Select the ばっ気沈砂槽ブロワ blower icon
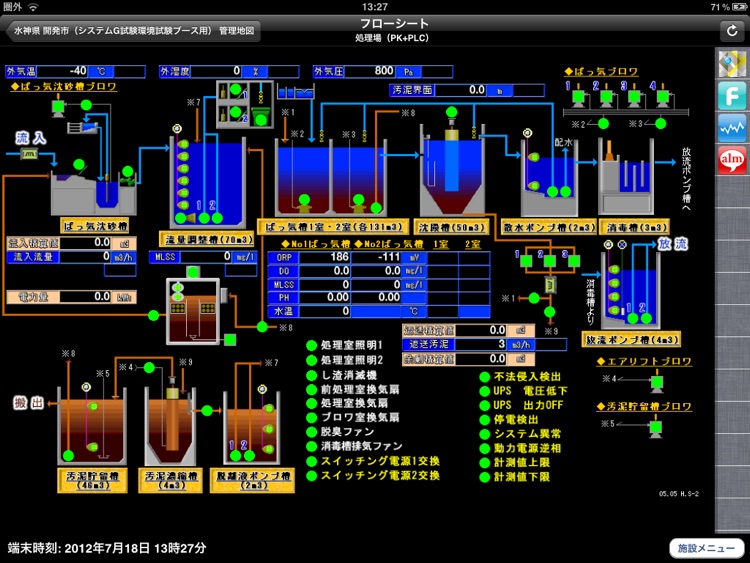The width and height of the screenshot is (750, 563). [58, 107]
